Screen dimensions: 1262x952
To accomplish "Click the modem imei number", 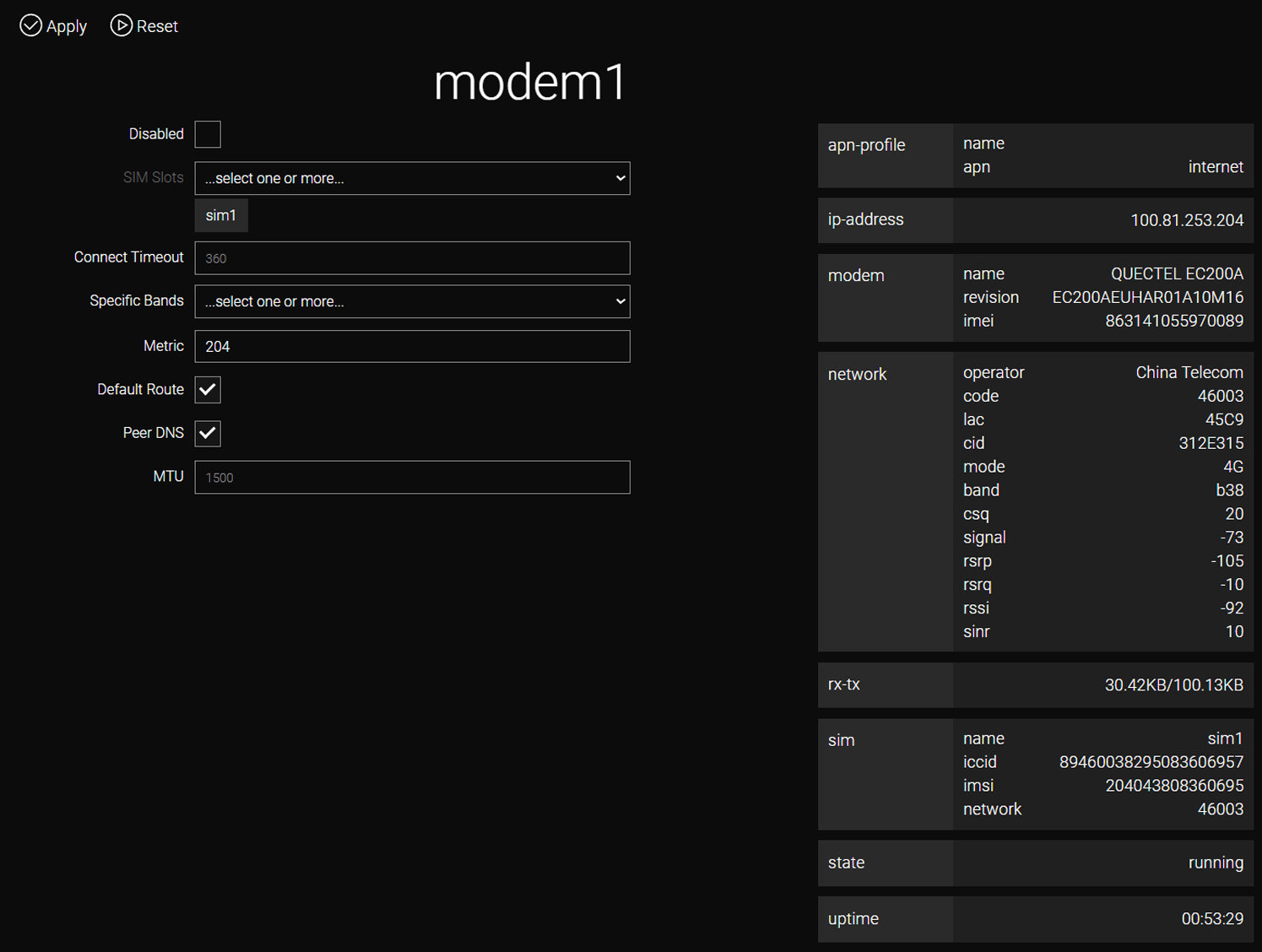I will tap(1174, 321).
